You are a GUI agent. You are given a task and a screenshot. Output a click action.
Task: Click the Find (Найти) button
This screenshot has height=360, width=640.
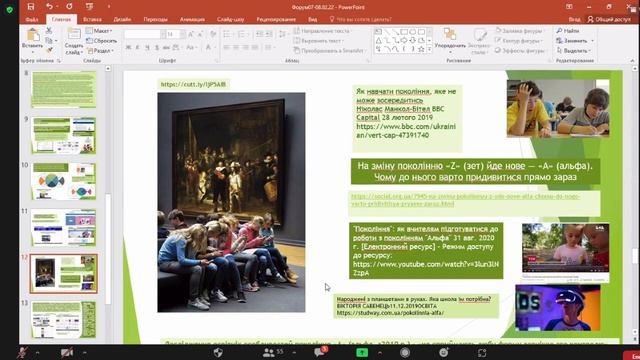568,31
